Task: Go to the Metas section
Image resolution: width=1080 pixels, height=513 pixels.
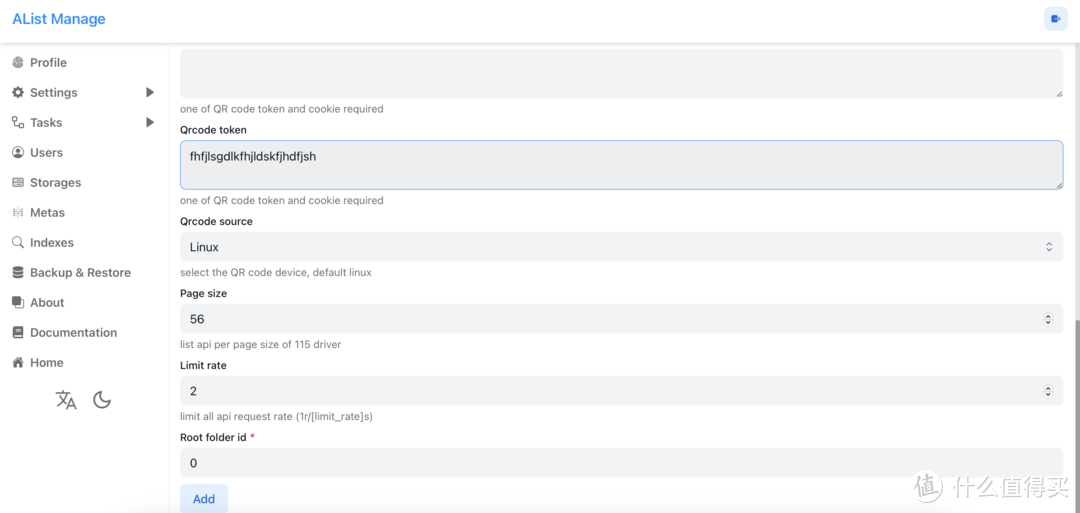Action: (x=47, y=213)
